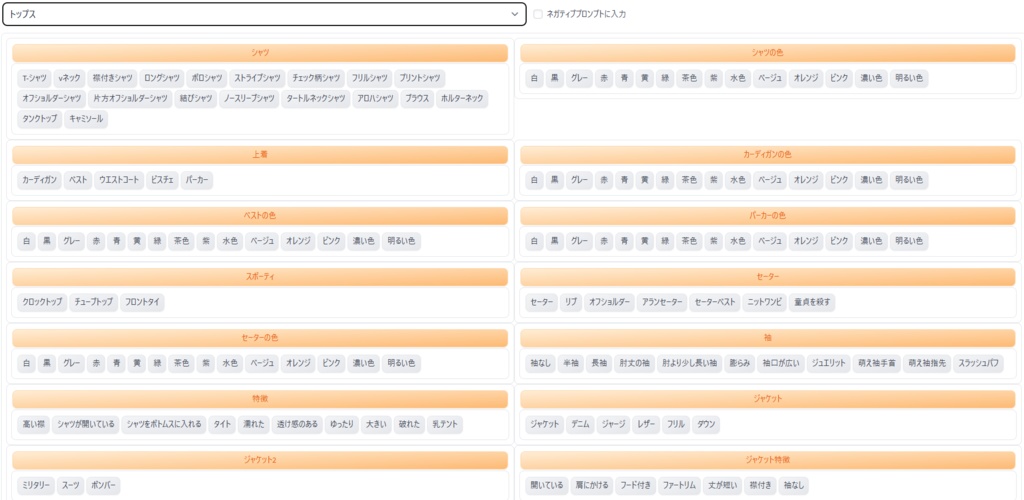Image resolution: width=1024 pixels, height=500 pixels.
Task: Select the クロックトップ tag
Action: point(42,302)
